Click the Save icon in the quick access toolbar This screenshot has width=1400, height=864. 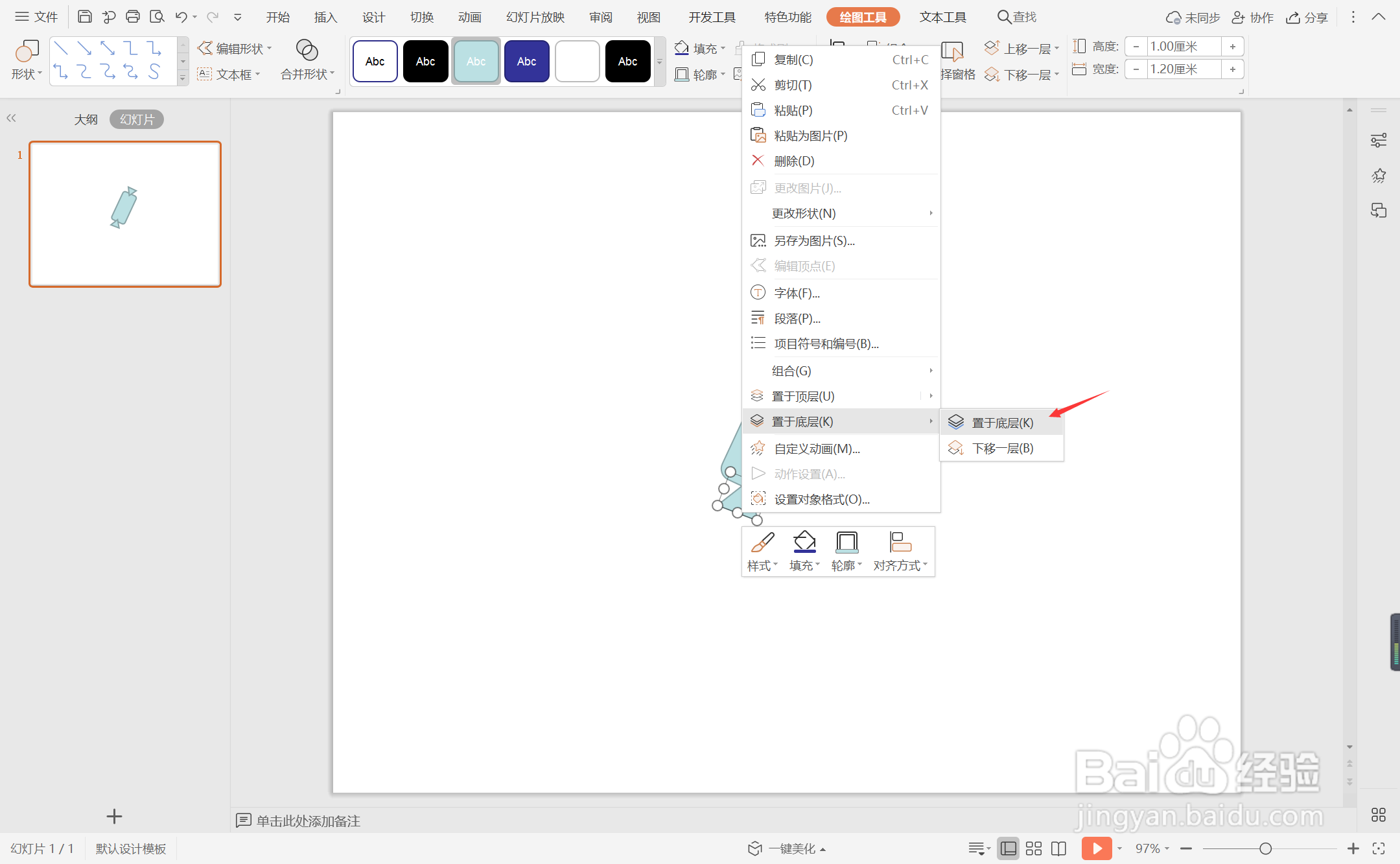coord(84,17)
